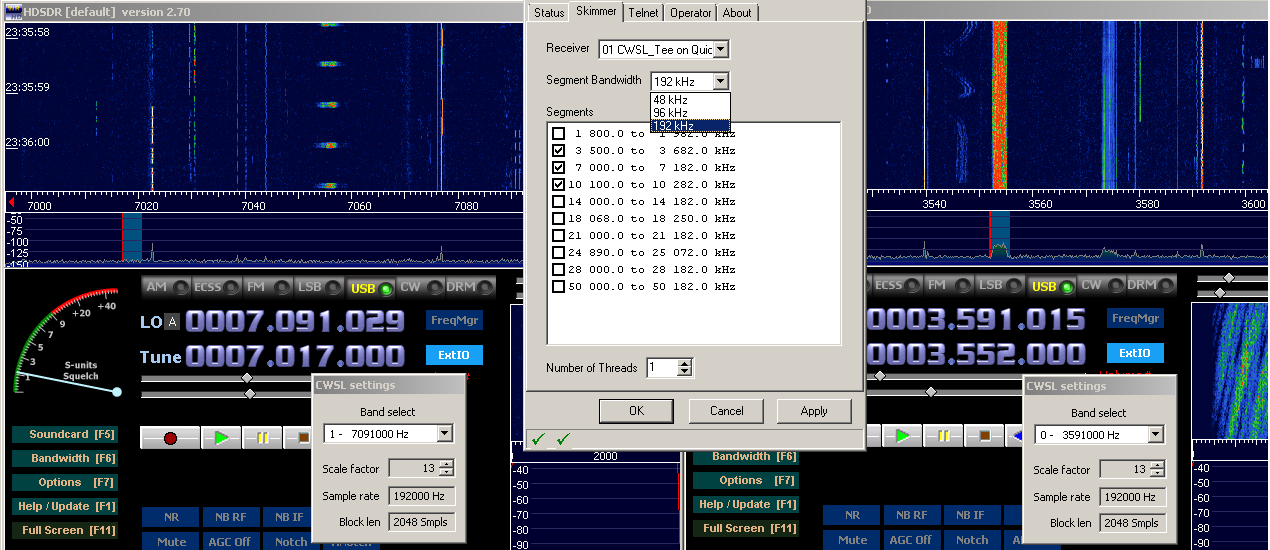Select LSB mode in right HDSDR window
Viewport: 1270px width, 550px height.
tap(1000, 285)
